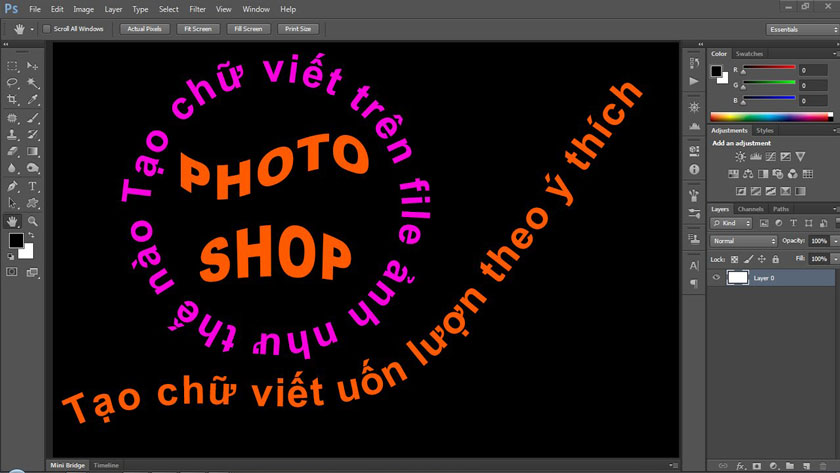Create a new group folder
Image resolution: width=840 pixels, height=473 pixels.
tap(790, 467)
